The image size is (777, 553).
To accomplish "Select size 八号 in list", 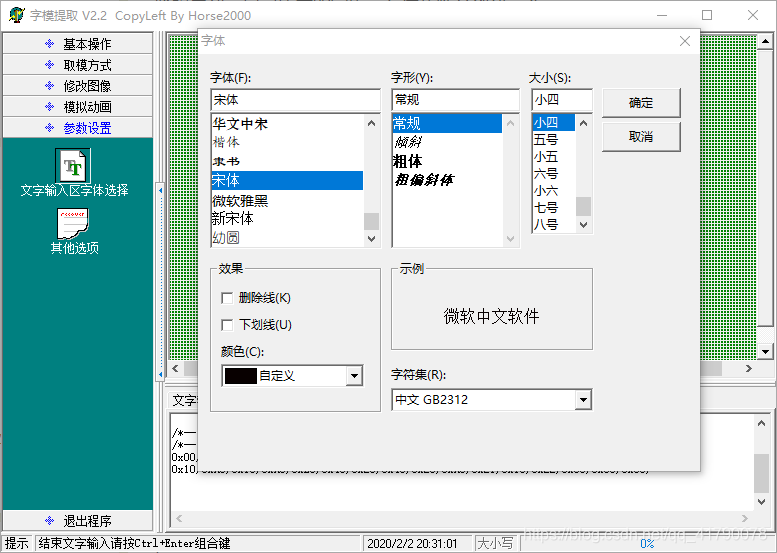I will pyautogui.click(x=554, y=224).
